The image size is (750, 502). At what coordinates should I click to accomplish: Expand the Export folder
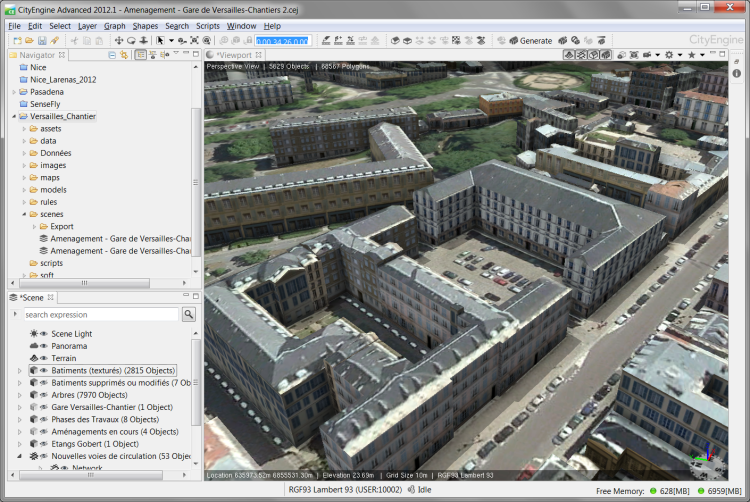point(34,227)
